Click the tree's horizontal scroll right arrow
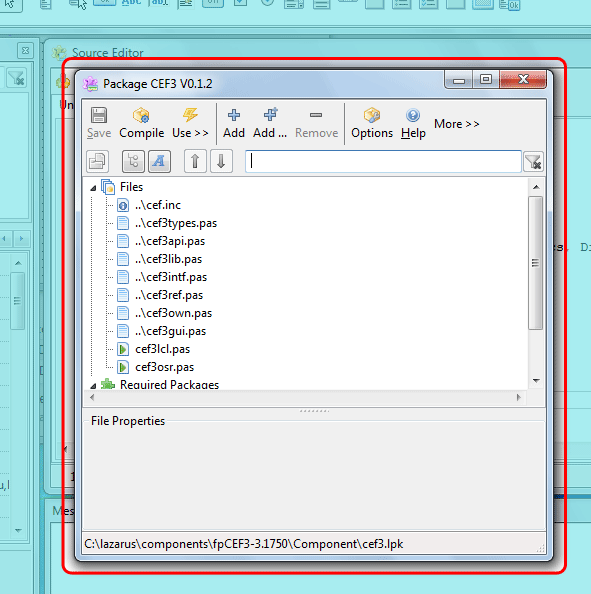The height and width of the screenshot is (594, 591). click(x=519, y=397)
